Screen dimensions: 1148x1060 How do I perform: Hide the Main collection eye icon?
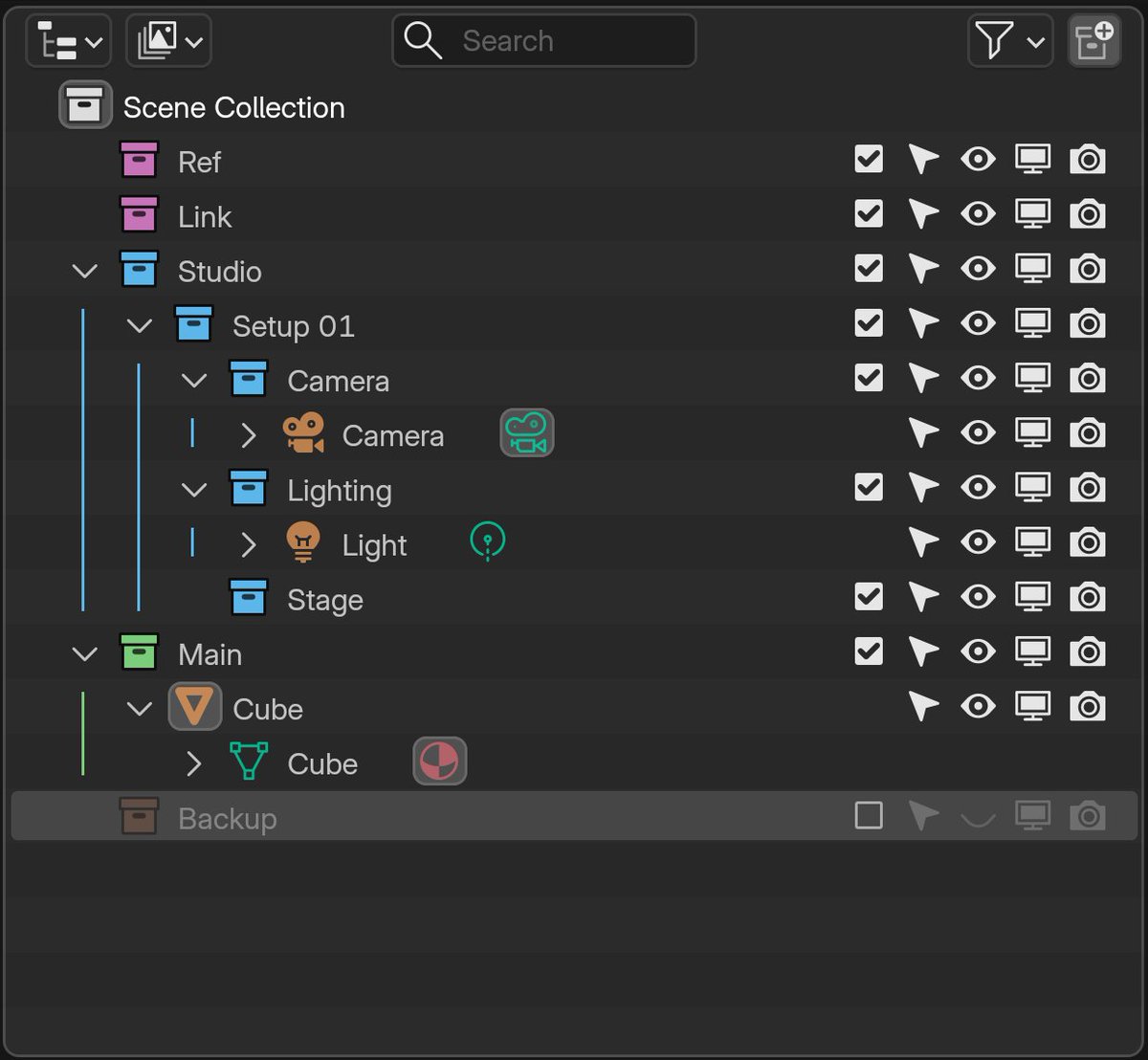coord(978,651)
